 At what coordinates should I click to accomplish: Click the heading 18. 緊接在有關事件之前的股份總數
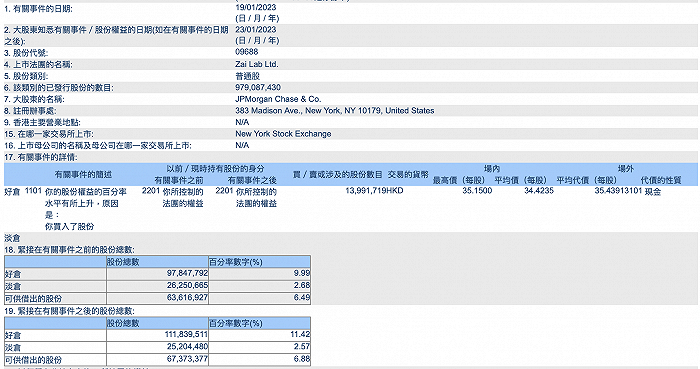pos(69,250)
